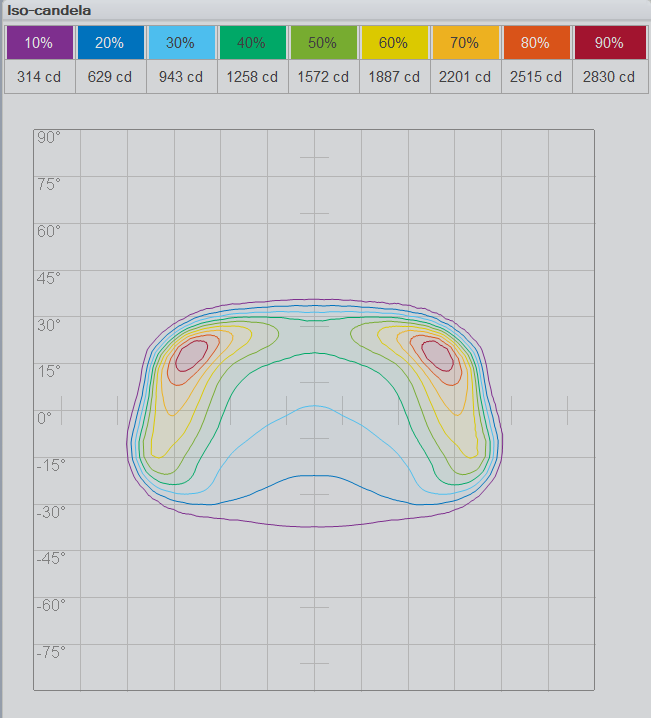651x718 pixels.
Task: Click the 2201 cd value cell
Action: (465, 77)
